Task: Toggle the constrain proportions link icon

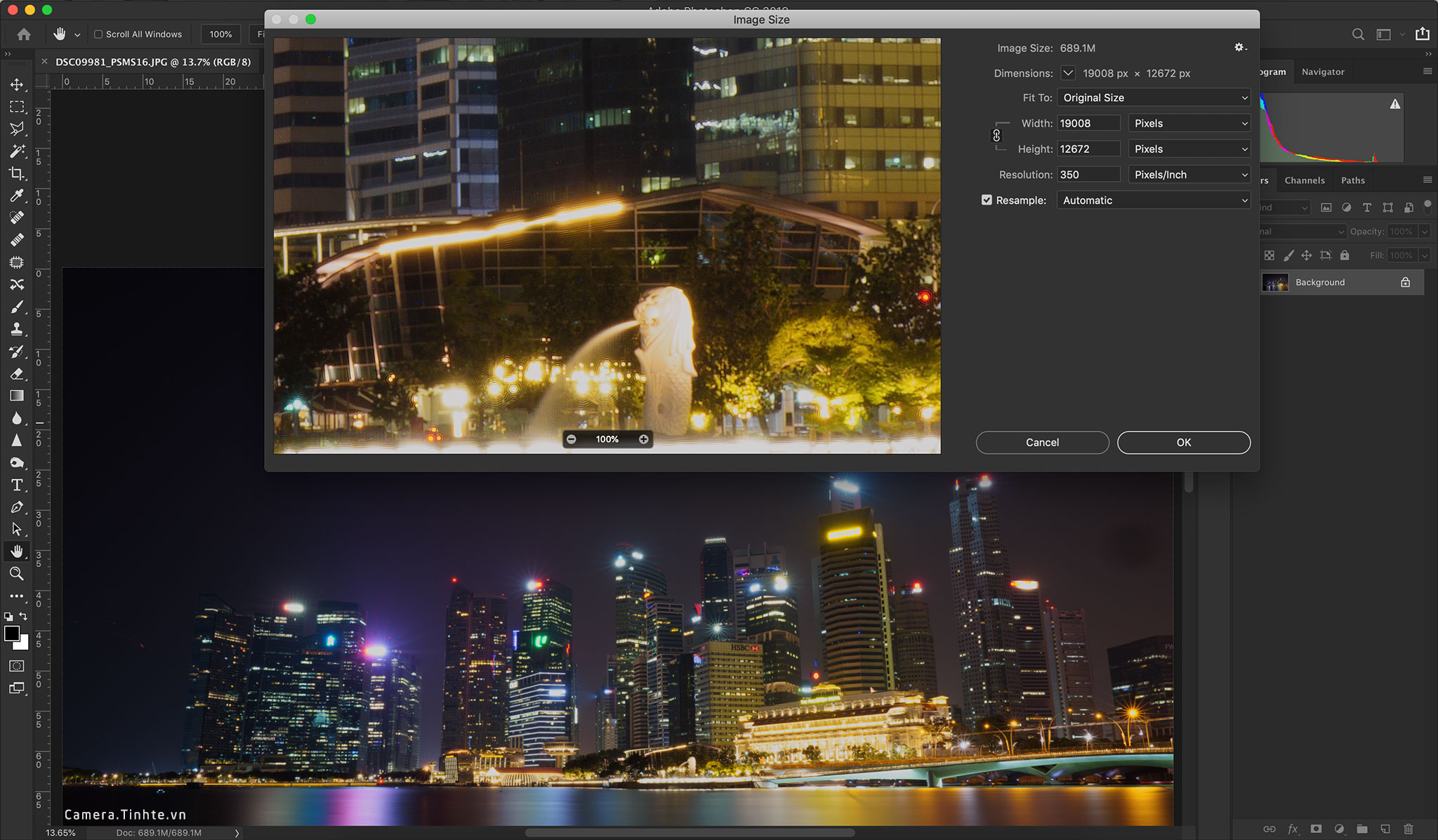Action: click(x=996, y=135)
